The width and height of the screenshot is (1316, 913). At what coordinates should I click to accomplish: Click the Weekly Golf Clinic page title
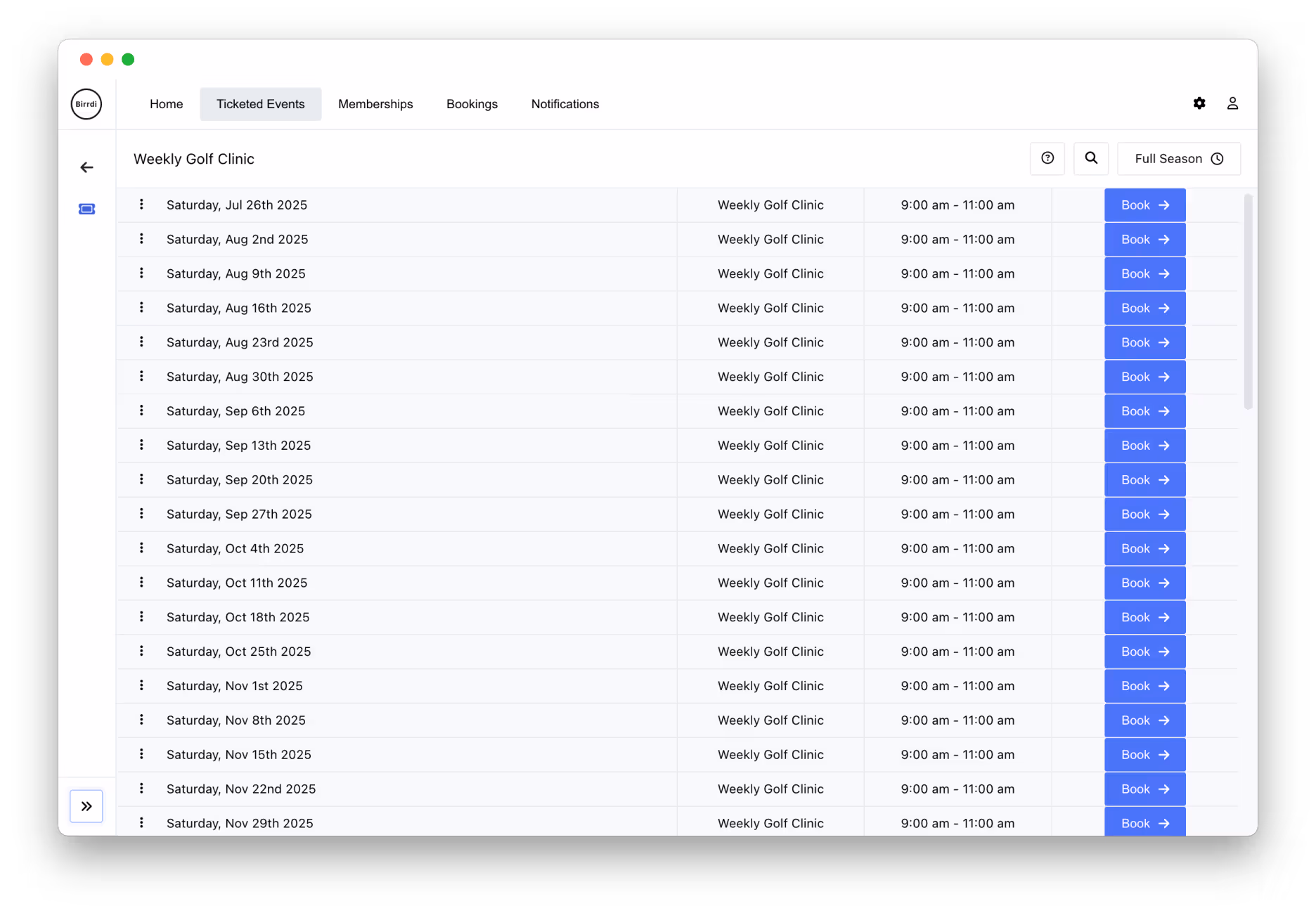tap(194, 159)
